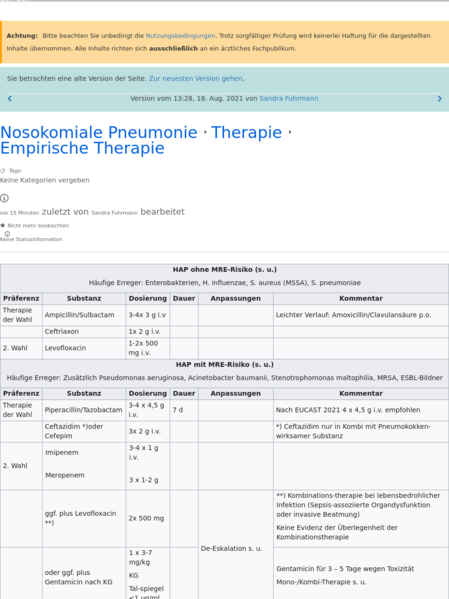This screenshot has width=449, height=599.
Task: Click the '7 d' duration cell
Action: [184, 410]
